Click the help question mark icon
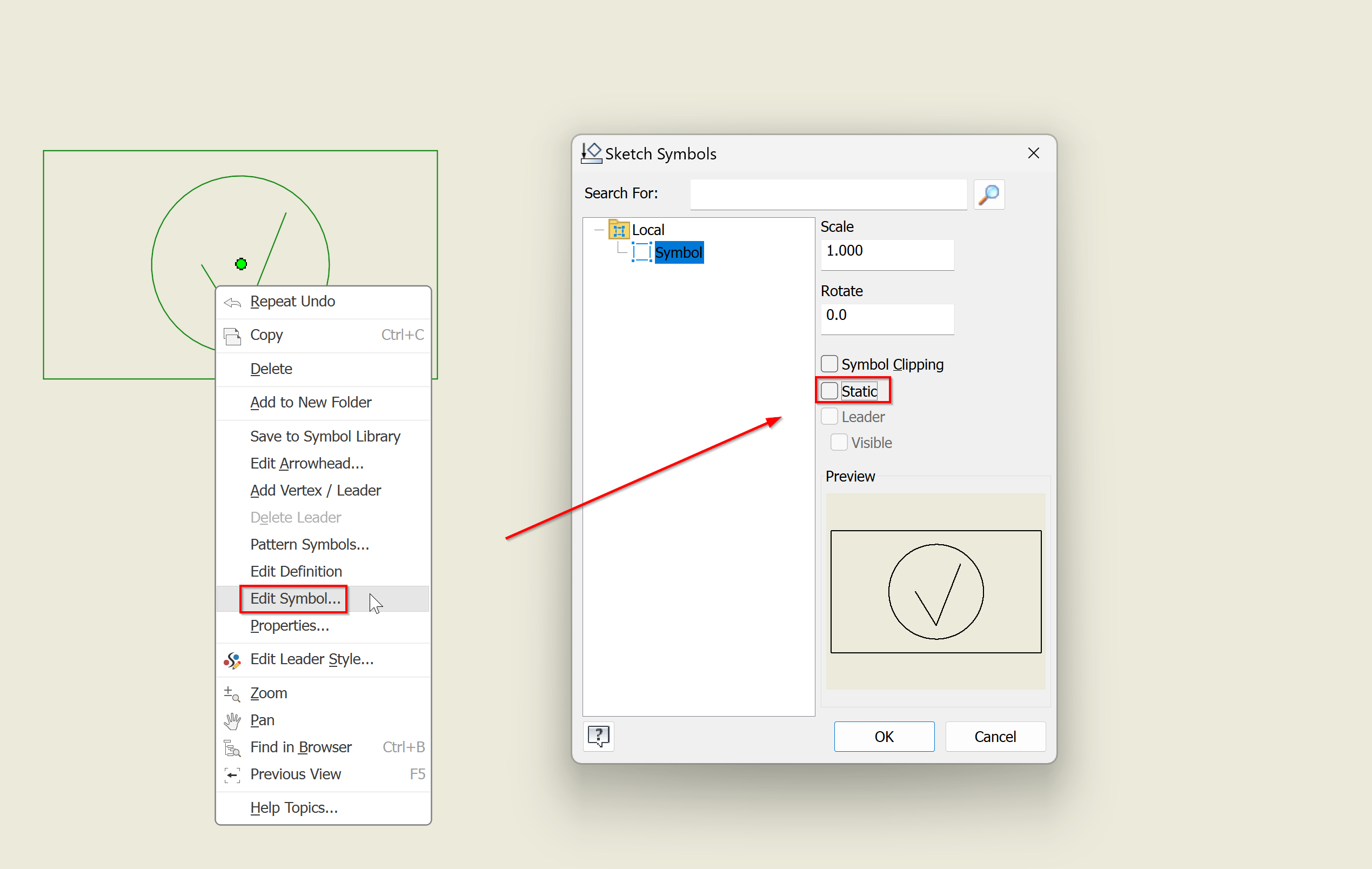The height and width of the screenshot is (869, 1372). tap(598, 736)
